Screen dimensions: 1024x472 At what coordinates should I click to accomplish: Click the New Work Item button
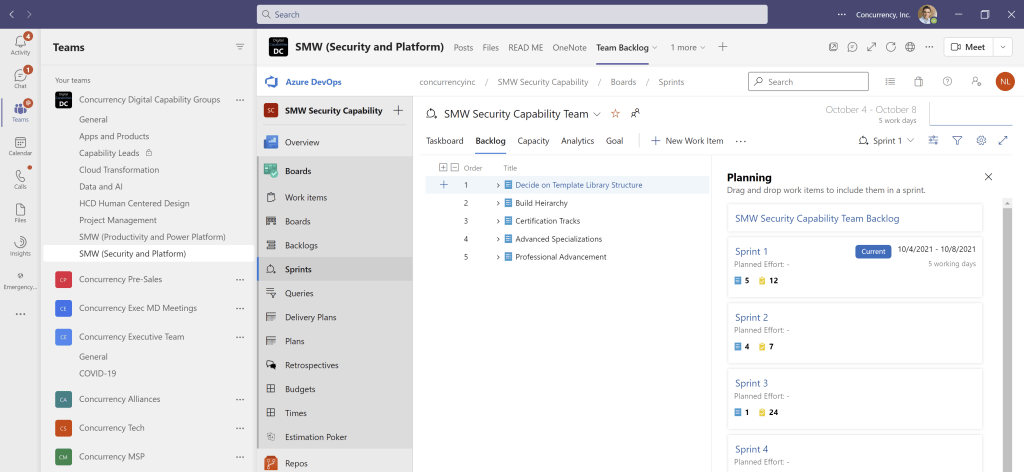point(687,141)
